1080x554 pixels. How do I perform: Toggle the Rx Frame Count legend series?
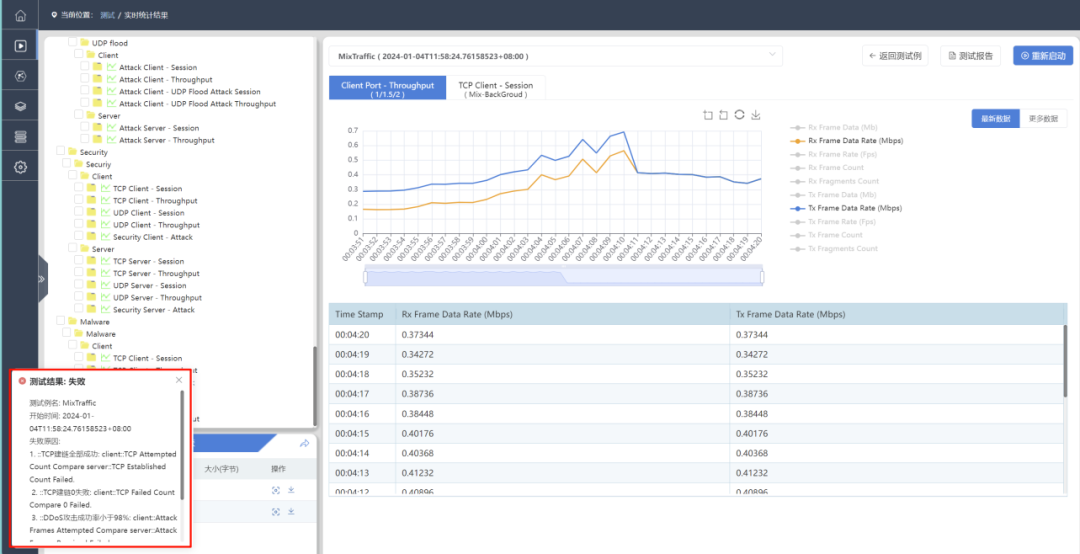tap(835, 168)
